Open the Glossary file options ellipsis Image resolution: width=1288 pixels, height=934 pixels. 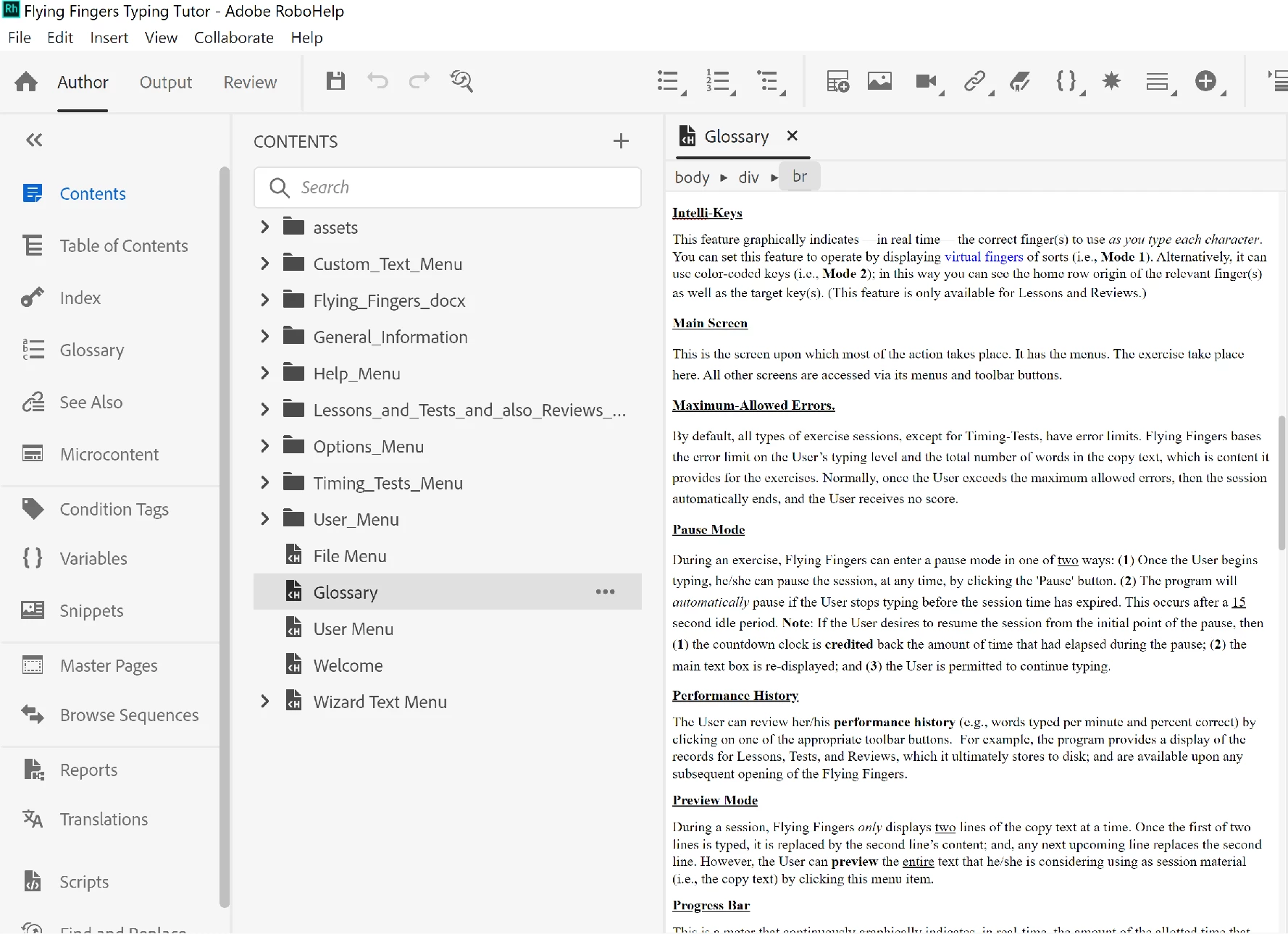point(605,592)
